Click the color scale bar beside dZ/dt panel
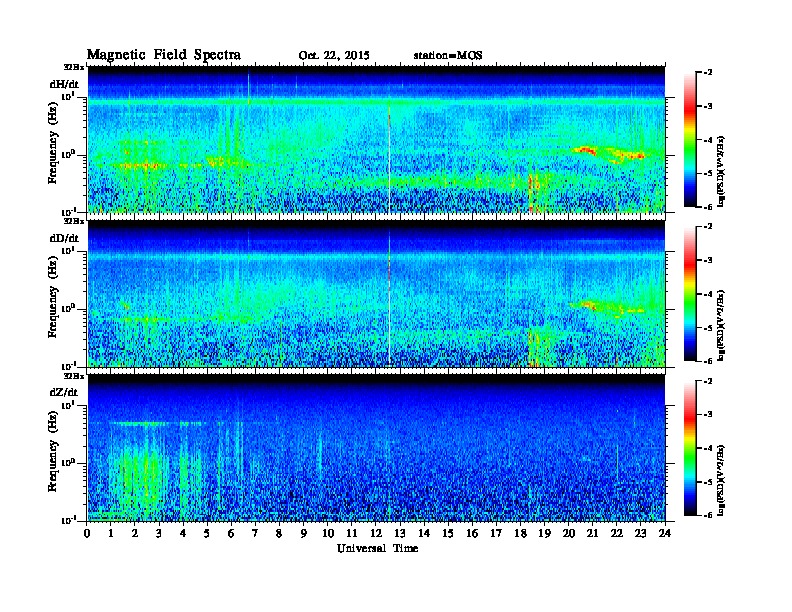The image size is (792, 612). pos(690,448)
